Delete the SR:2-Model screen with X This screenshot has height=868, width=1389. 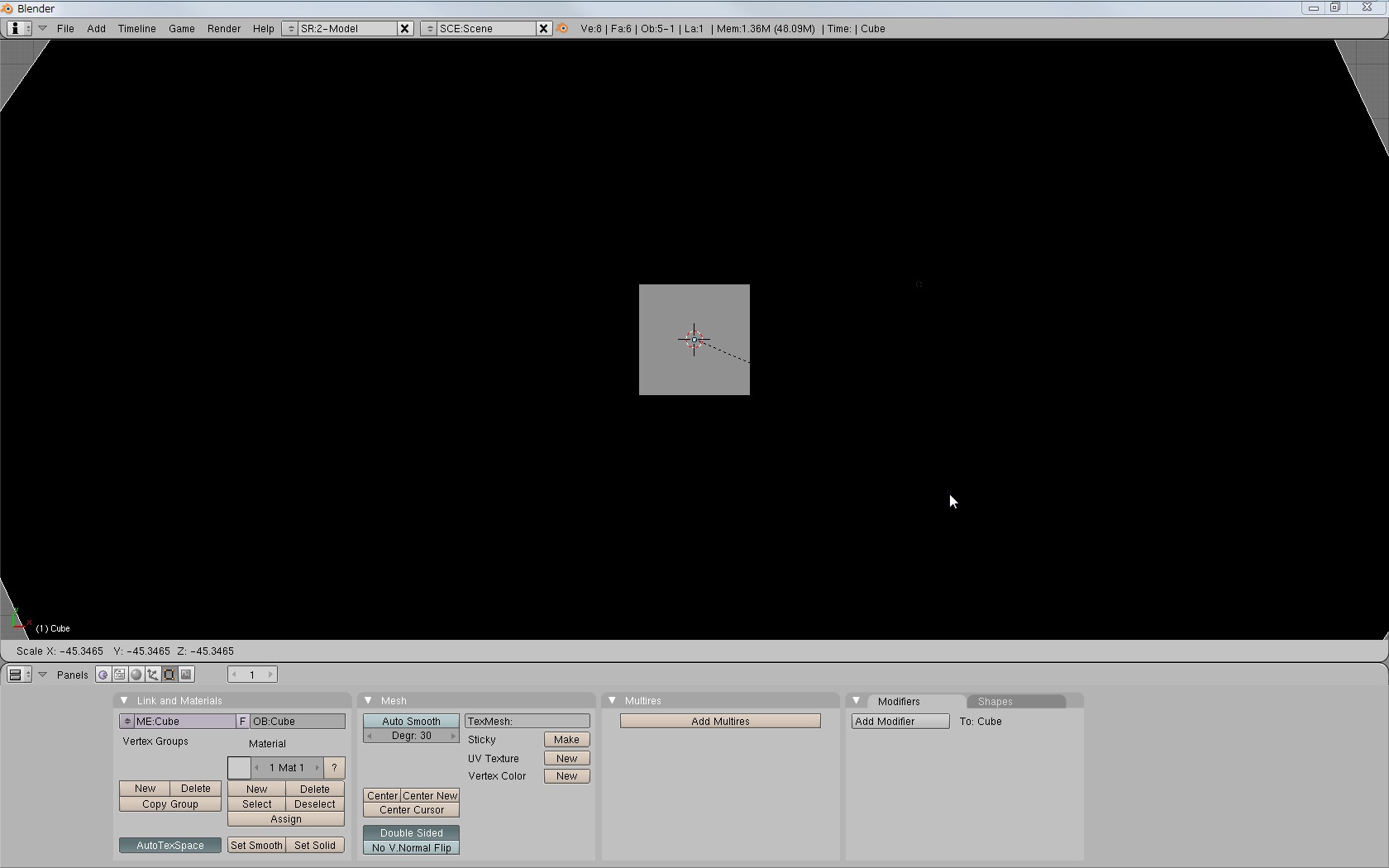[404, 28]
